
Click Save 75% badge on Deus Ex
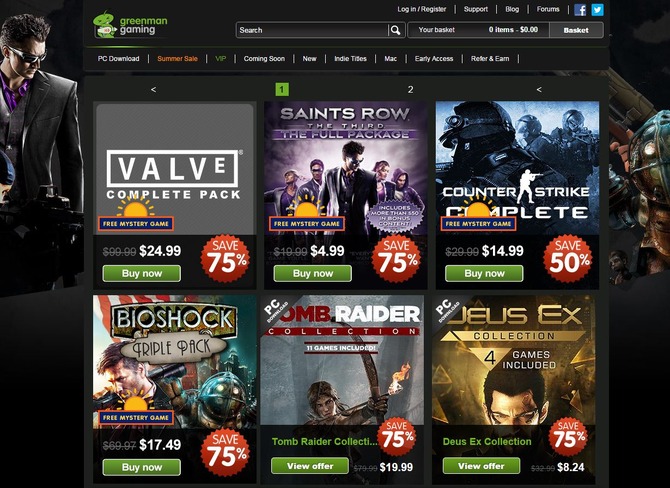tap(568, 436)
